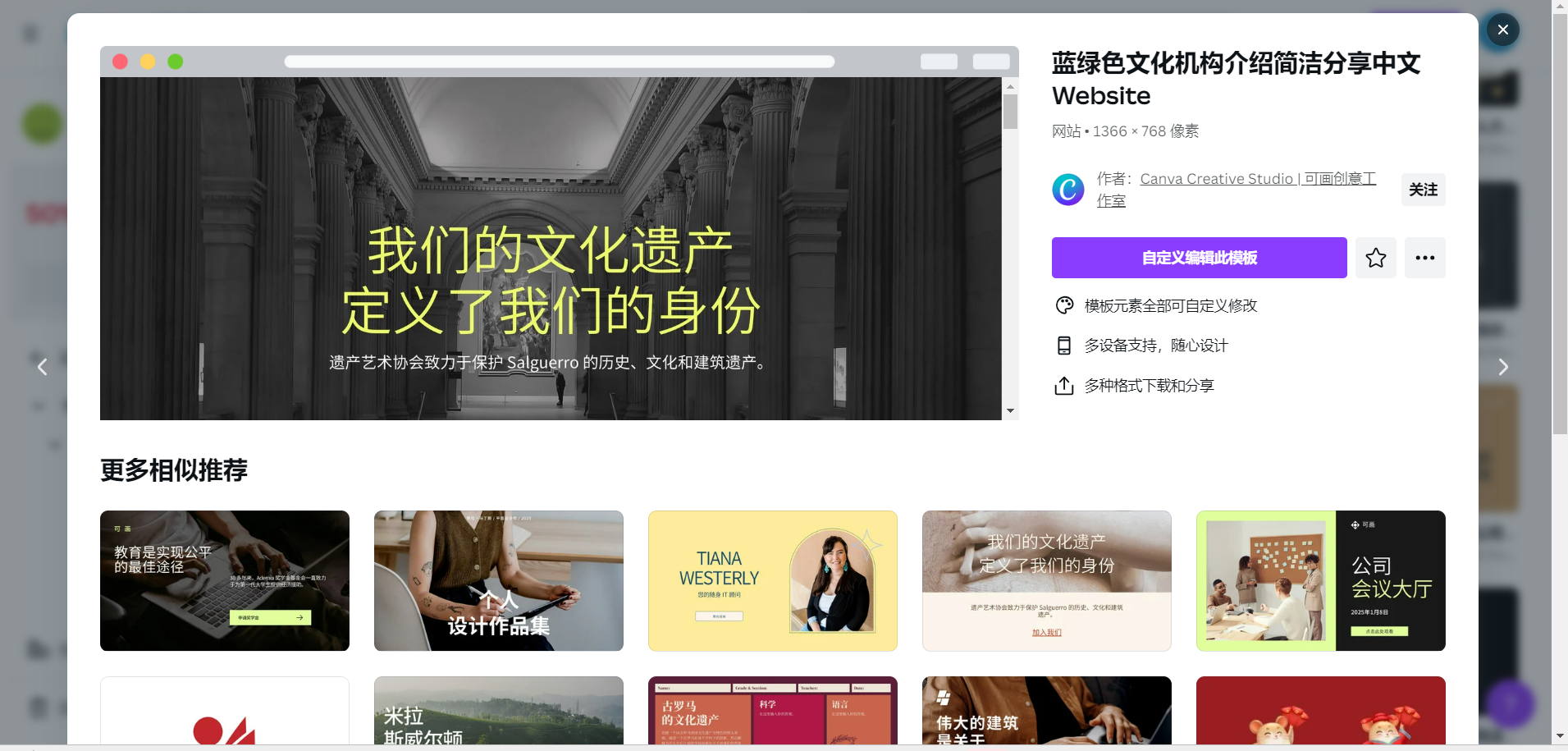
Task: Open the three-dot more options menu
Action: [x=1424, y=258]
